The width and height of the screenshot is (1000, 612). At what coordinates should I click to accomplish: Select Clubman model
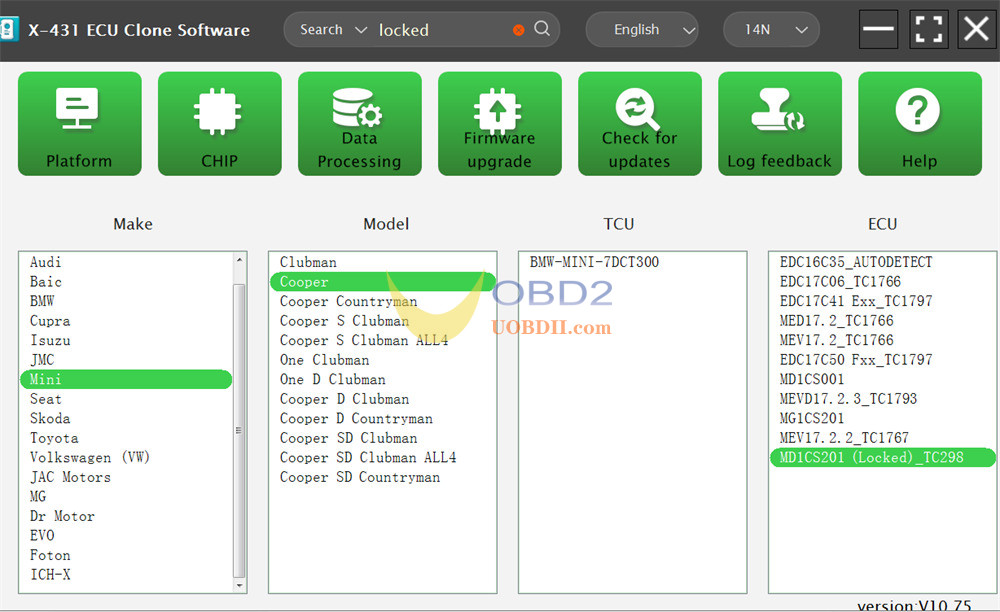pos(383,262)
